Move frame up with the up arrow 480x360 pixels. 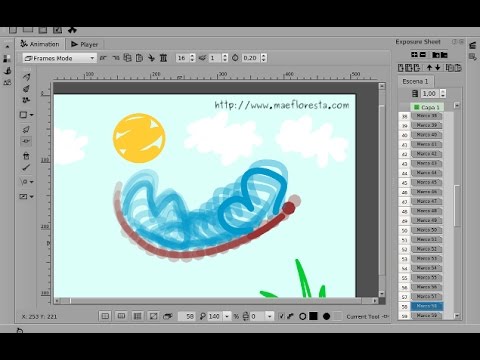(x=429, y=68)
